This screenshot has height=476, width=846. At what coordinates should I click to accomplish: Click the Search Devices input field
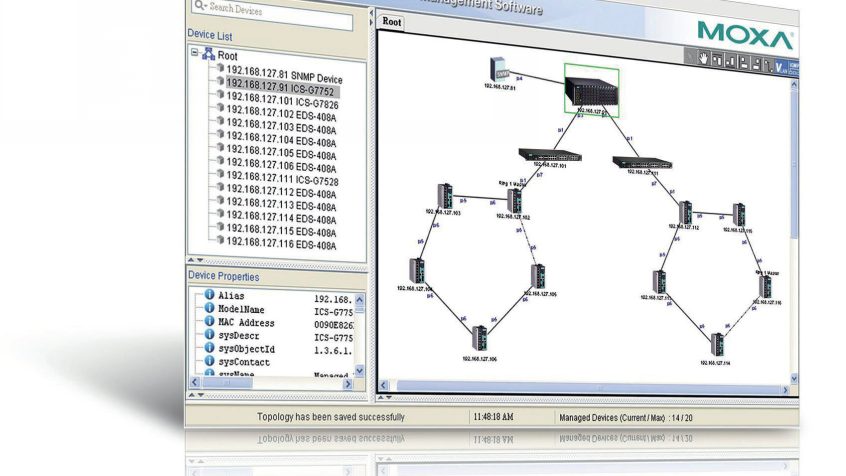click(272, 15)
